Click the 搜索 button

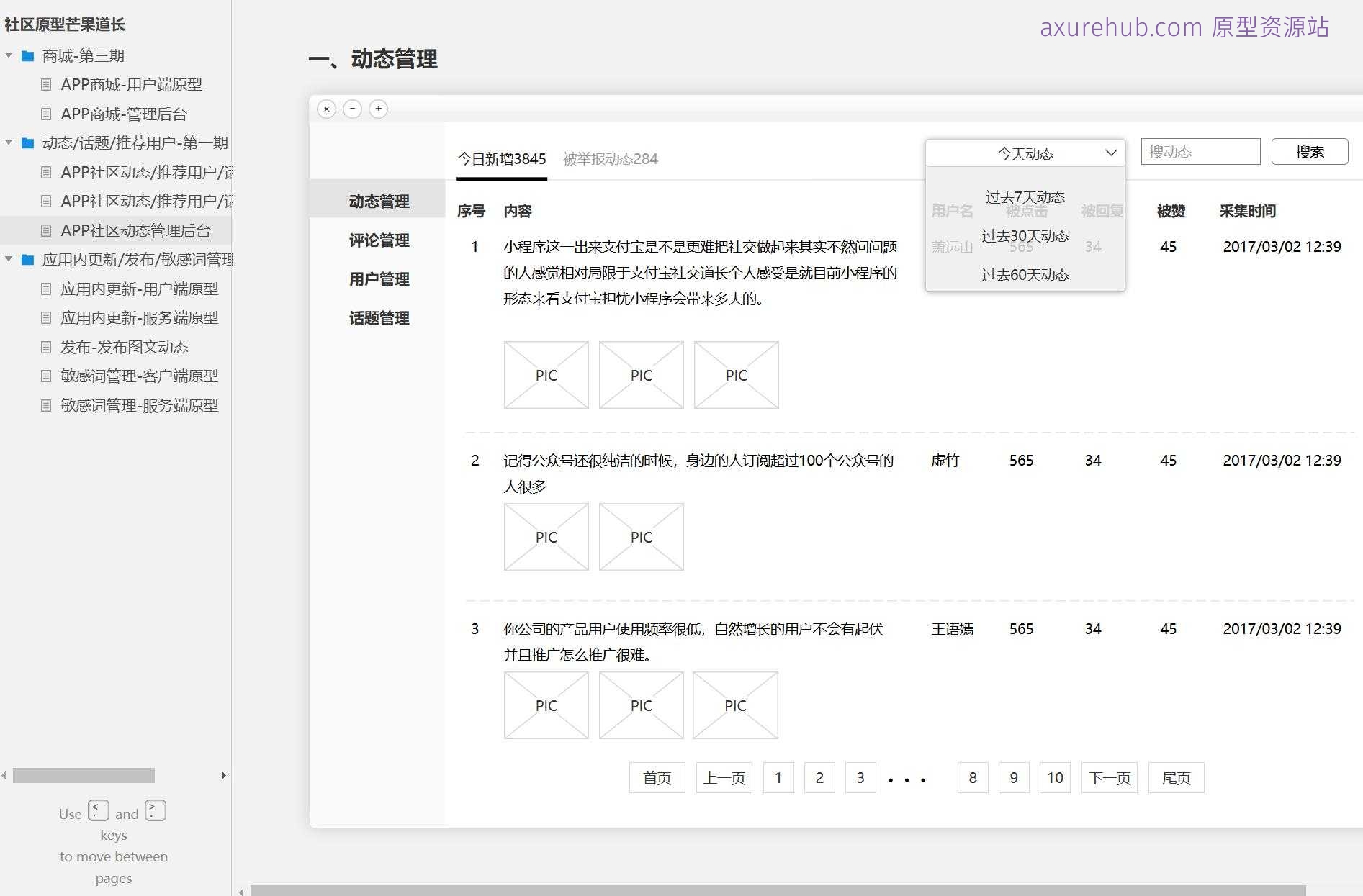1310,151
